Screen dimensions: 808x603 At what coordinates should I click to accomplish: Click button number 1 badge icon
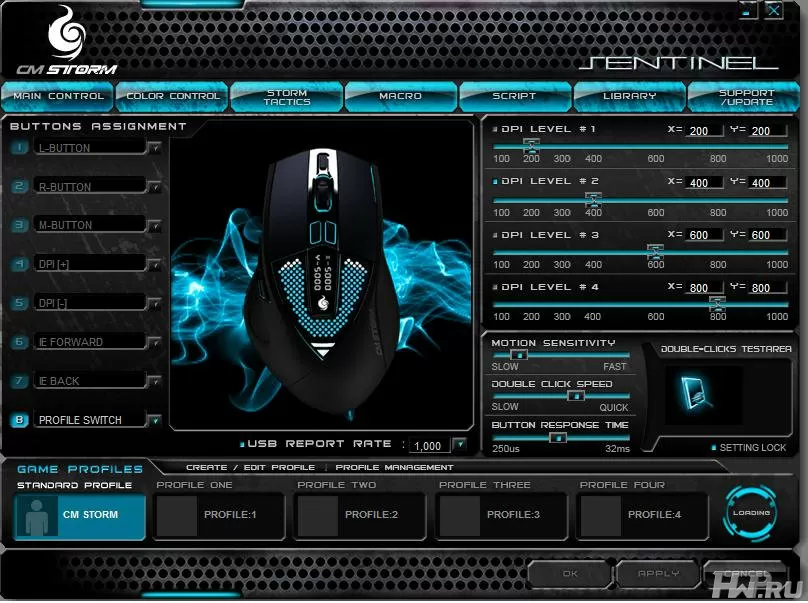(x=19, y=148)
